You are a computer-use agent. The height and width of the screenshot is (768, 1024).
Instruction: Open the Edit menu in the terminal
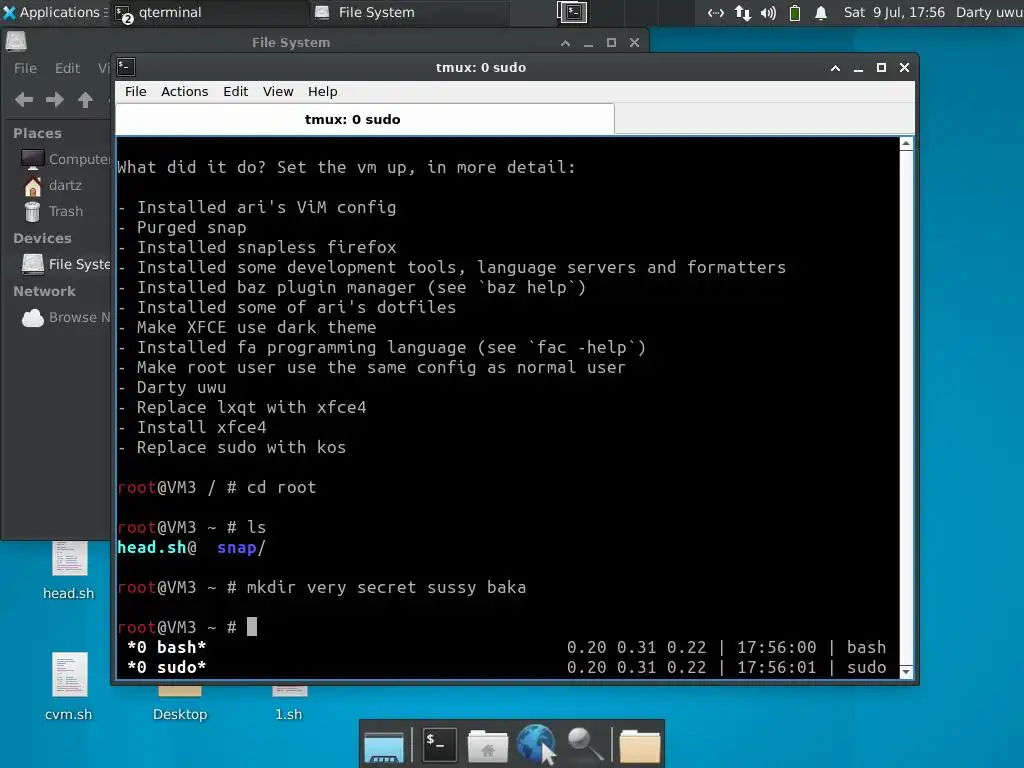pos(235,91)
